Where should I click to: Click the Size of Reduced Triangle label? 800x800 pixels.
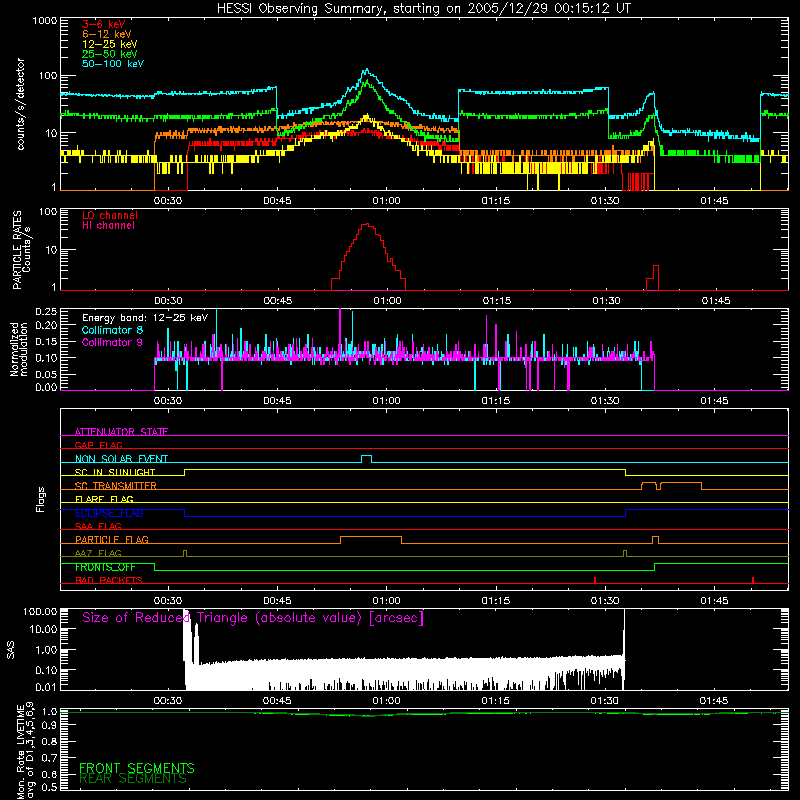253,618
